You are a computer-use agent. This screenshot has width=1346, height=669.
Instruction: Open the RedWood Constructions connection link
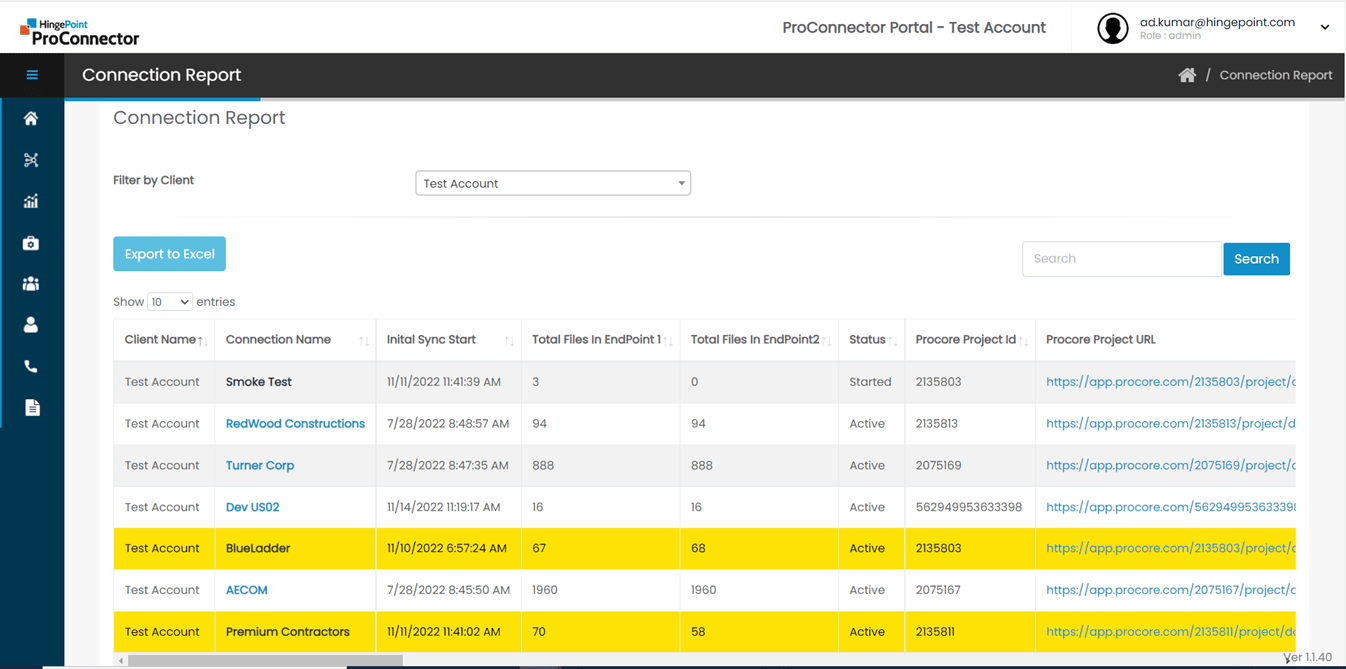tap(295, 424)
